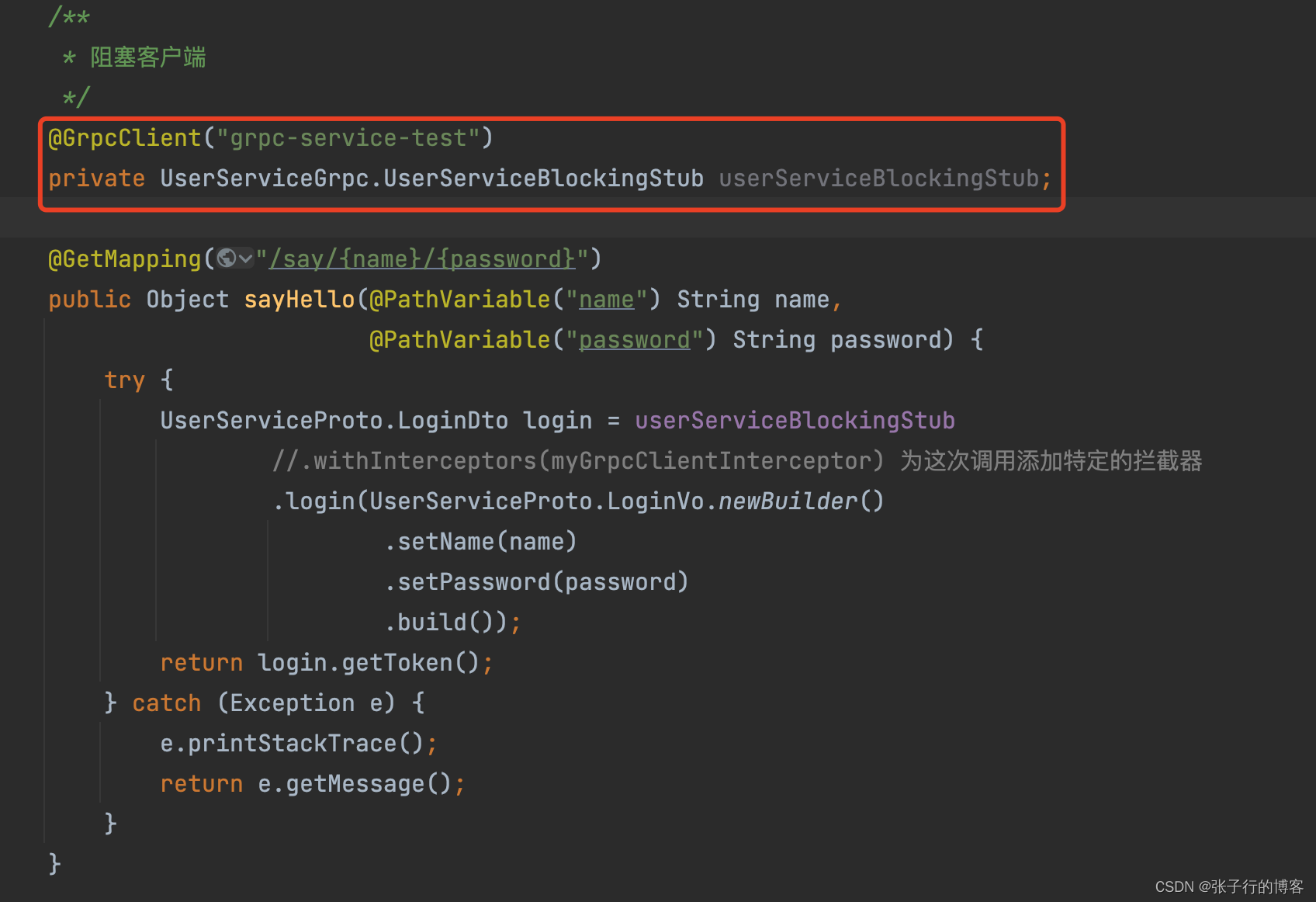Click the try keyword

tap(124, 380)
